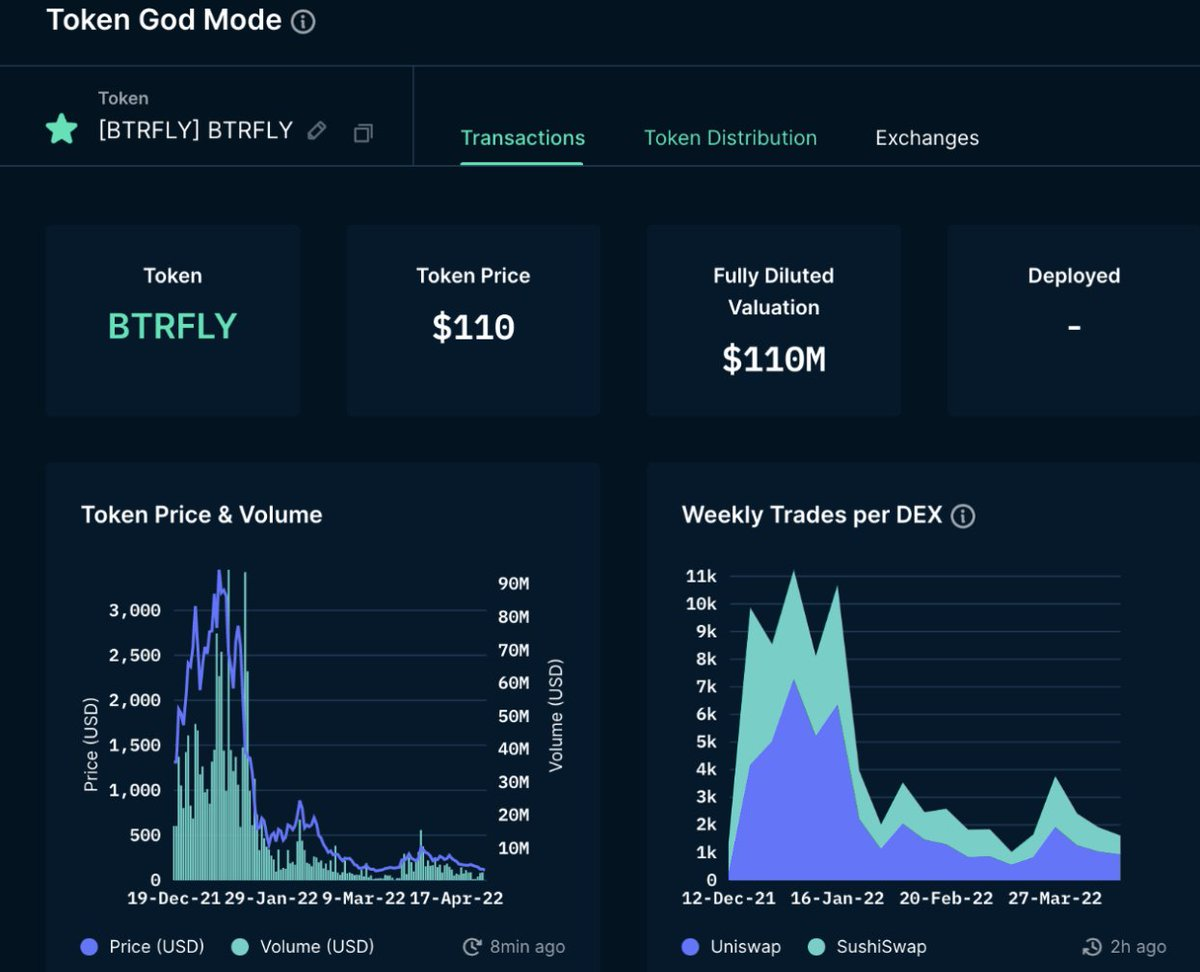Click the pencil edit icon next to BTRFLY
Screen dimensions: 1200x972
(317, 131)
